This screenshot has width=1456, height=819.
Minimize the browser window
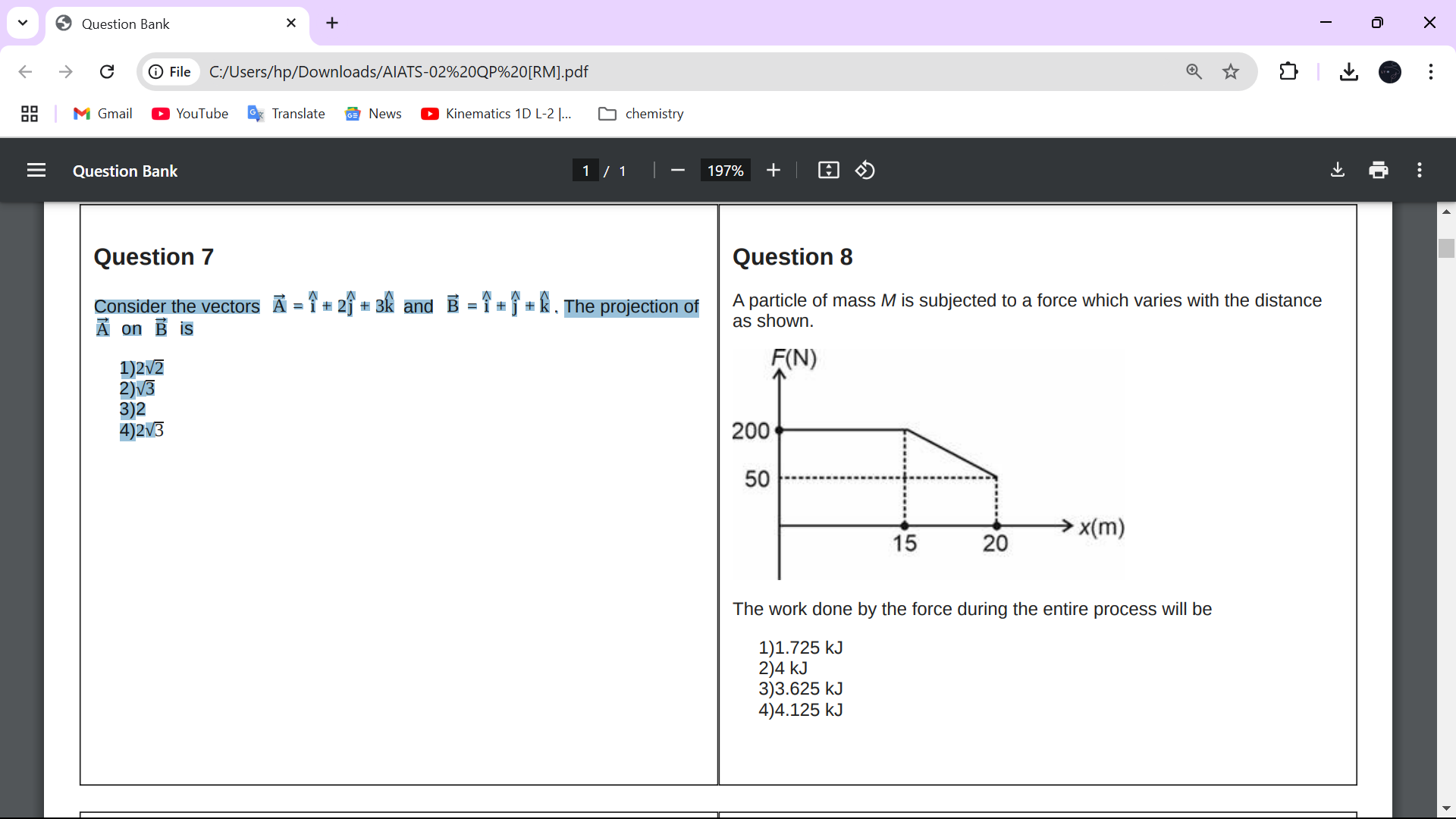click(1326, 23)
